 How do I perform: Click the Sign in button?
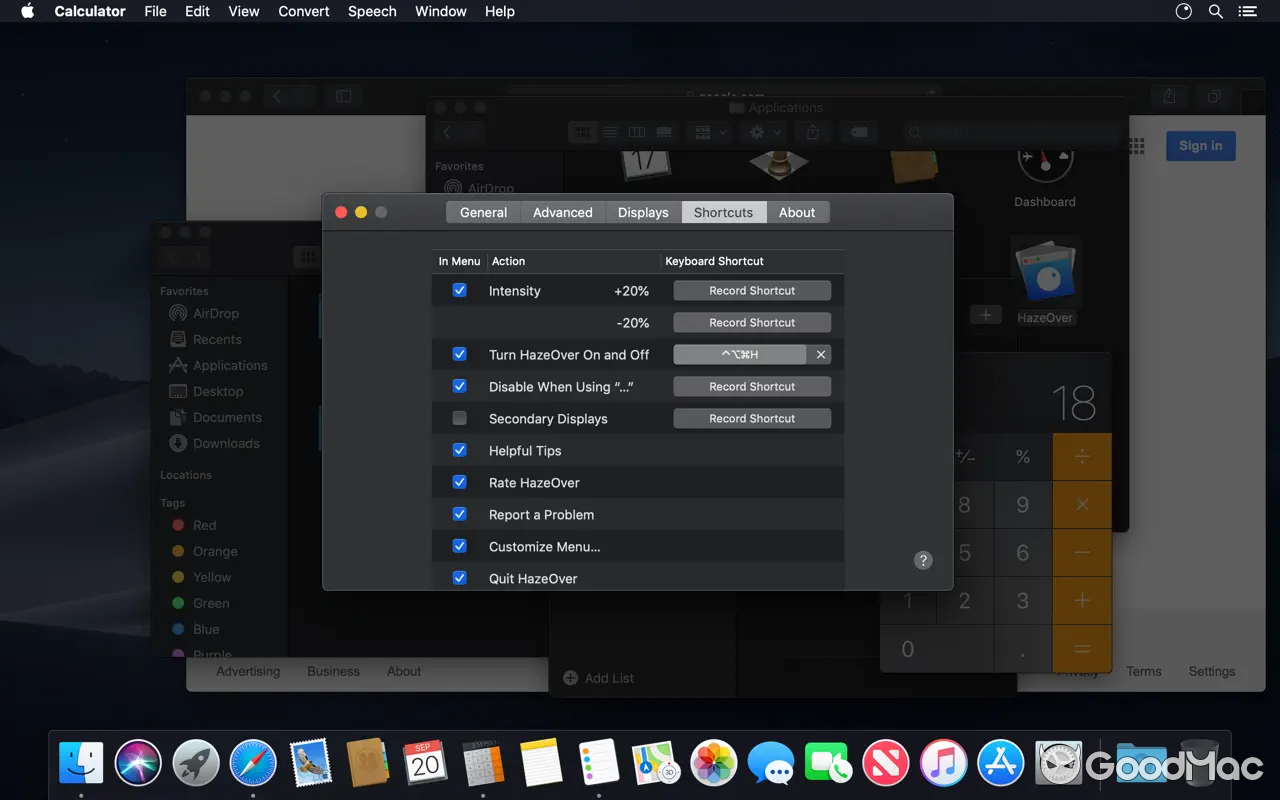click(x=1200, y=145)
